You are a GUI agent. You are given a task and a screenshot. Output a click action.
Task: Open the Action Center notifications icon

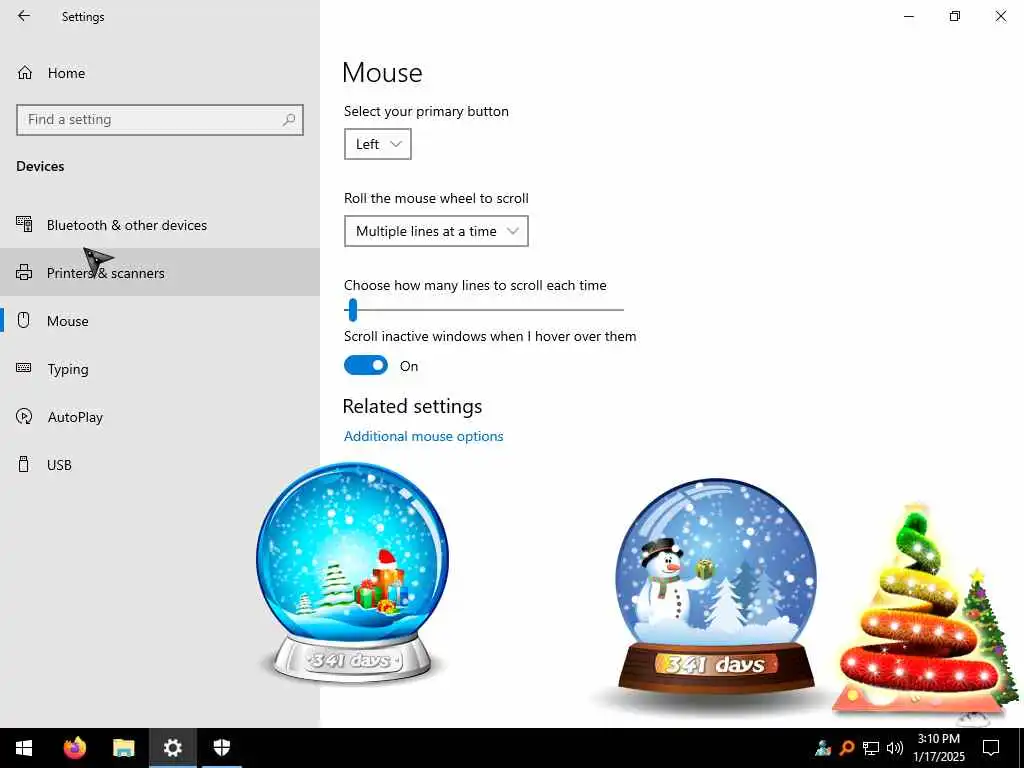[x=991, y=748]
